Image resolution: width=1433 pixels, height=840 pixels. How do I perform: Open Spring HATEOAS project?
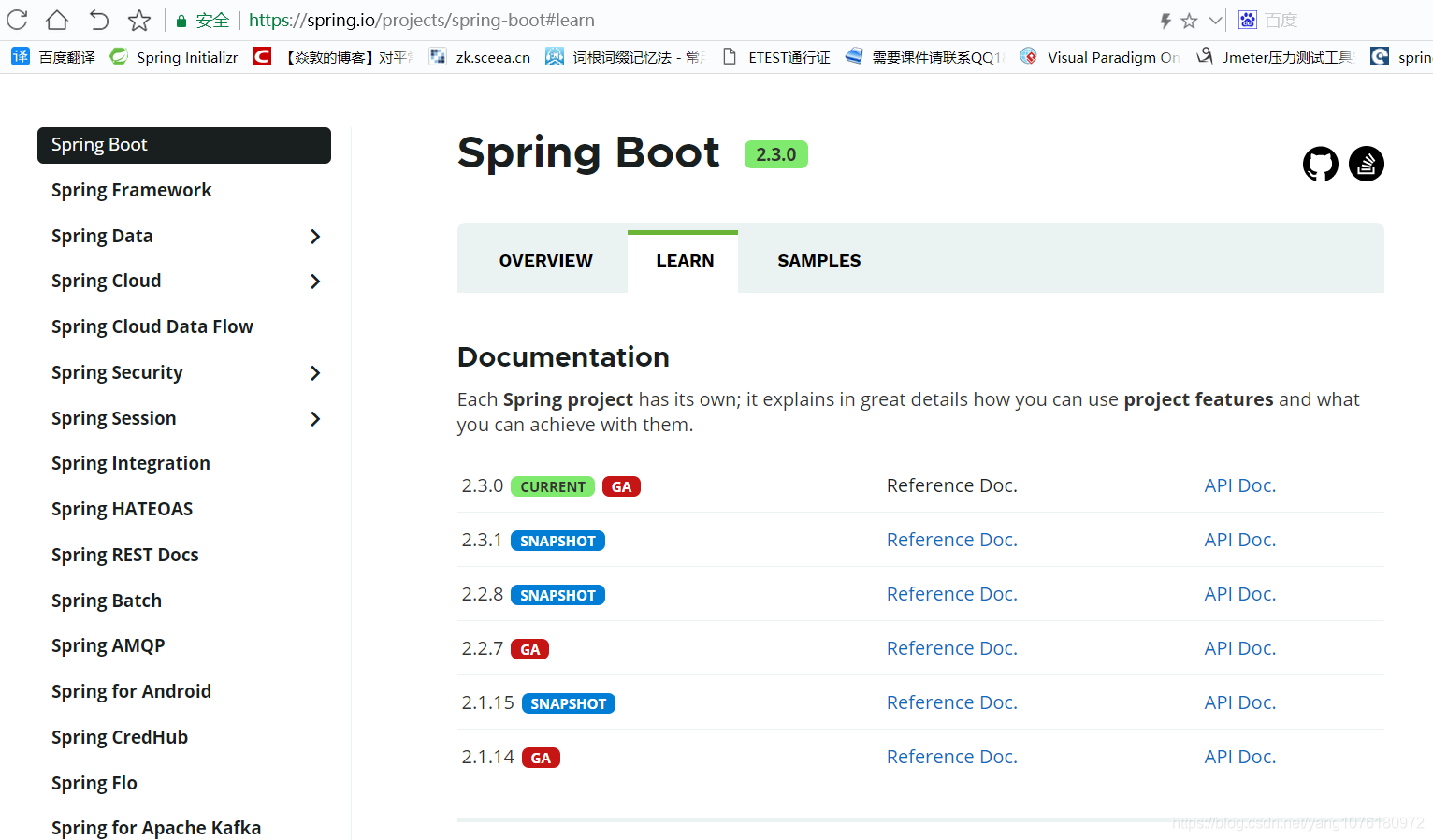[123, 509]
